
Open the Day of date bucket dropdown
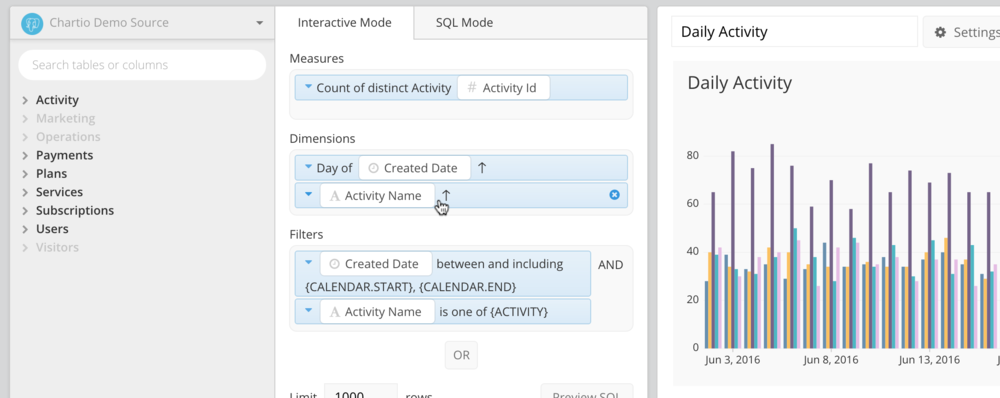point(308,167)
